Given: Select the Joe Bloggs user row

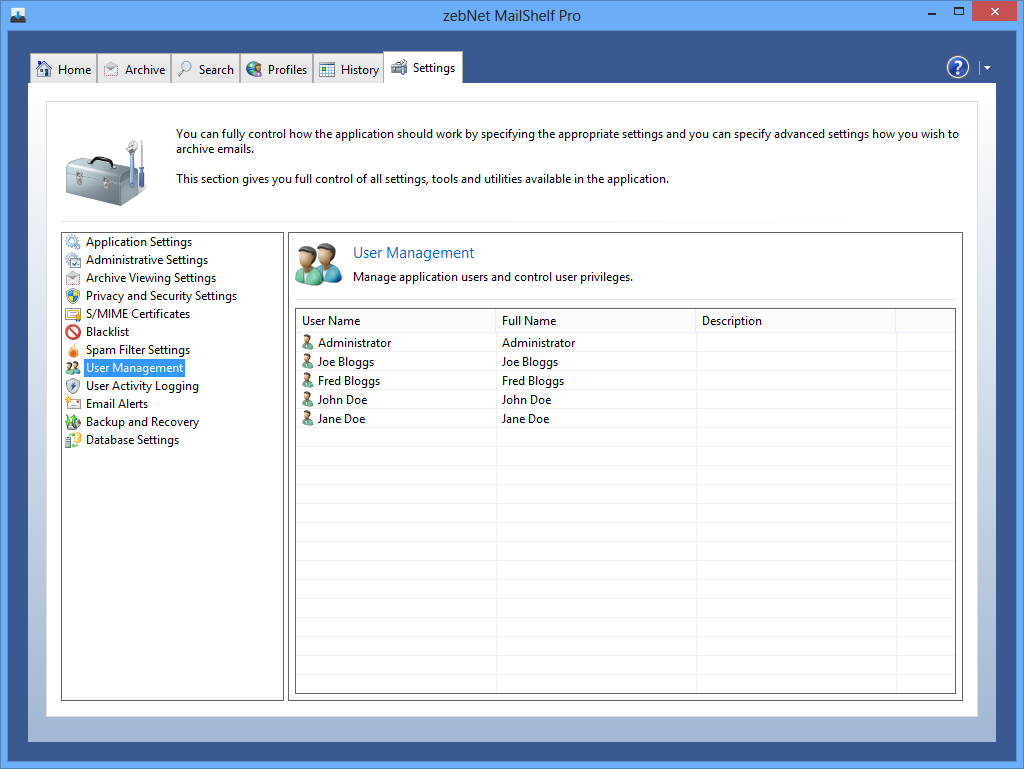Looking at the screenshot, I should [346, 362].
